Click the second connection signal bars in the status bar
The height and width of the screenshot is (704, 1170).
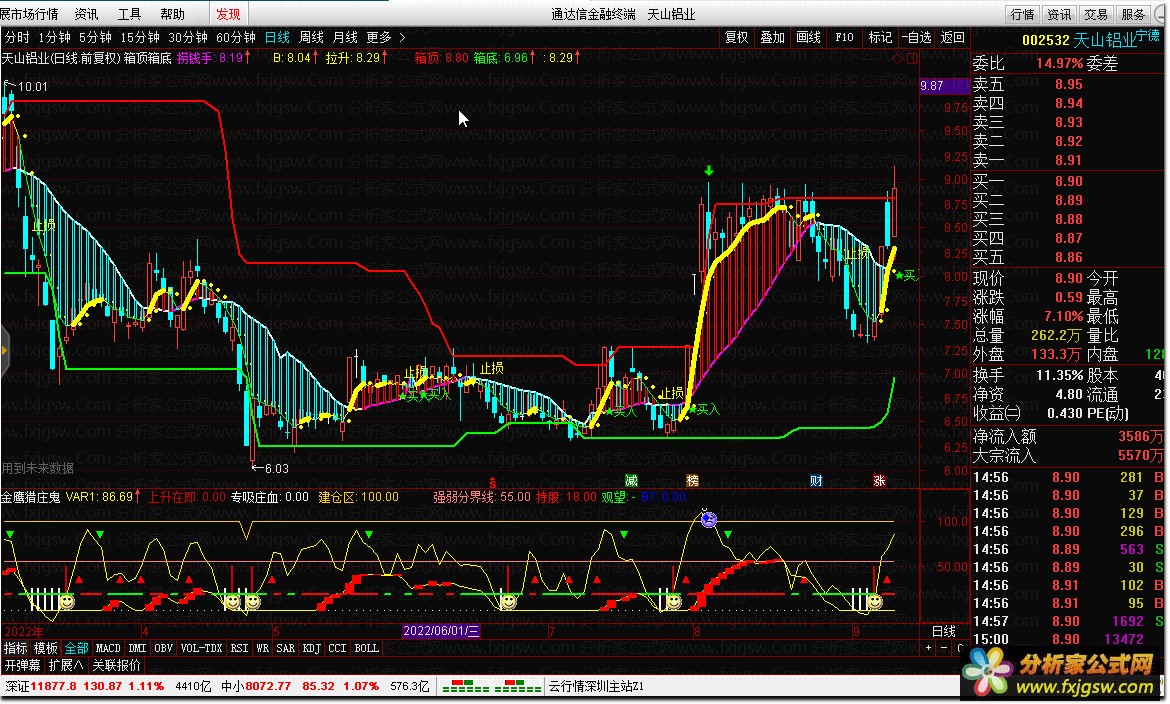pos(518,686)
